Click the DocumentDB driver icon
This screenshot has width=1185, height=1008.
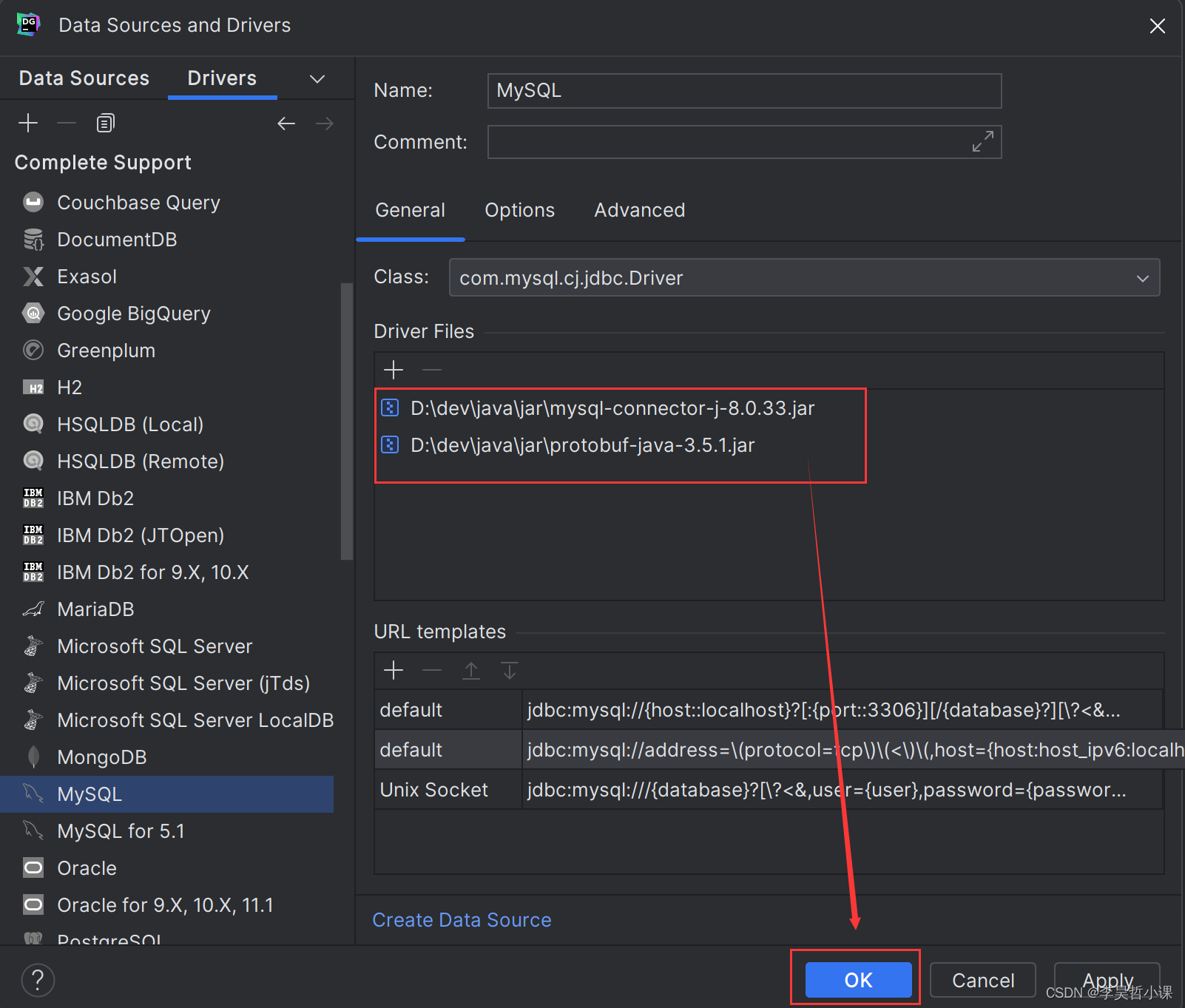point(33,239)
